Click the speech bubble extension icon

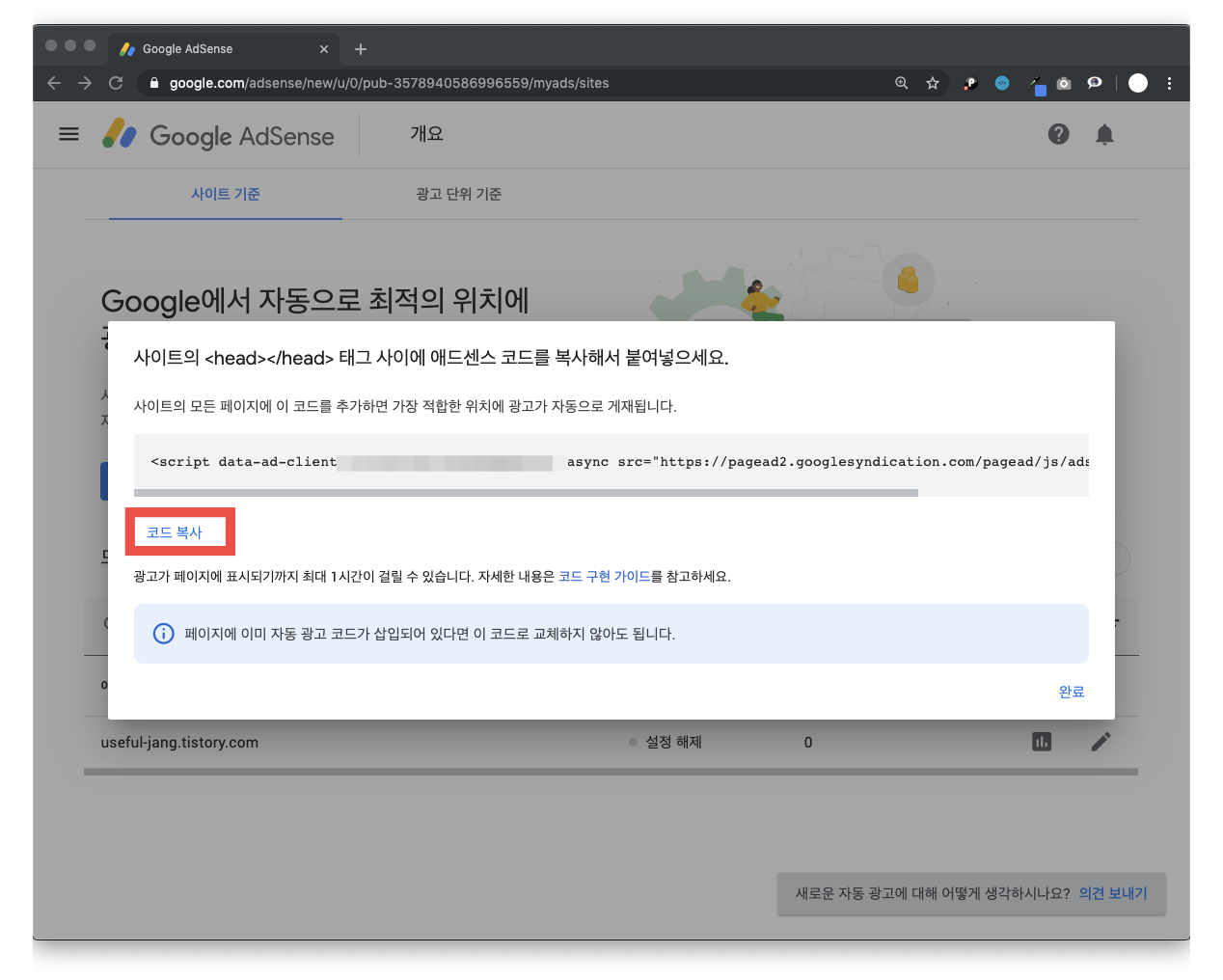click(x=1095, y=83)
